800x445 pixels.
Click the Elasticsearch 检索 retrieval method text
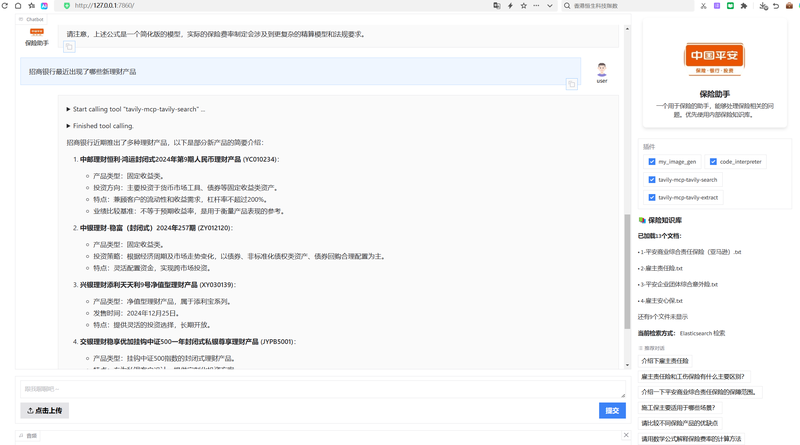pos(702,333)
